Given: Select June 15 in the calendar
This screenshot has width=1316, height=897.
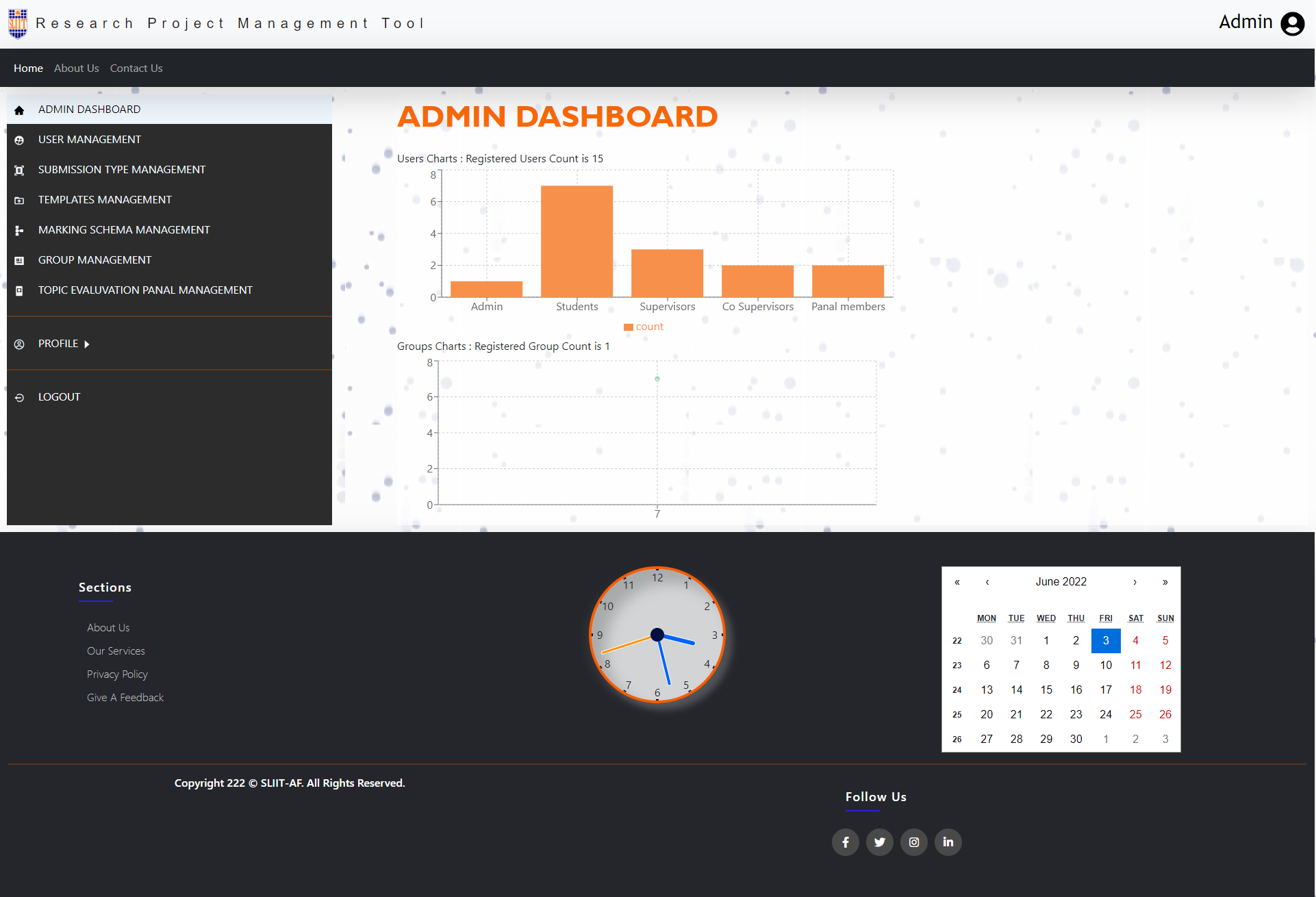Looking at the screenshot, I should (x=1046, y=690).
